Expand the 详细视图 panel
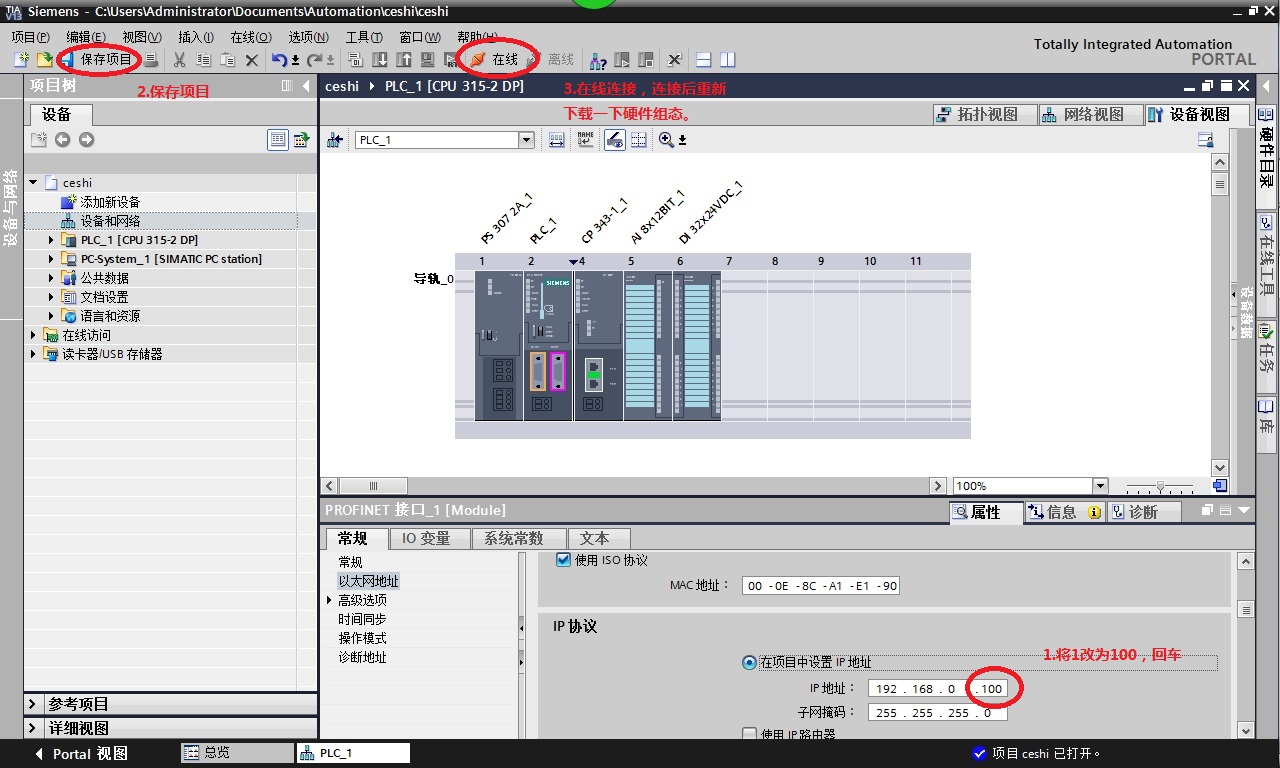 (33, 728)
